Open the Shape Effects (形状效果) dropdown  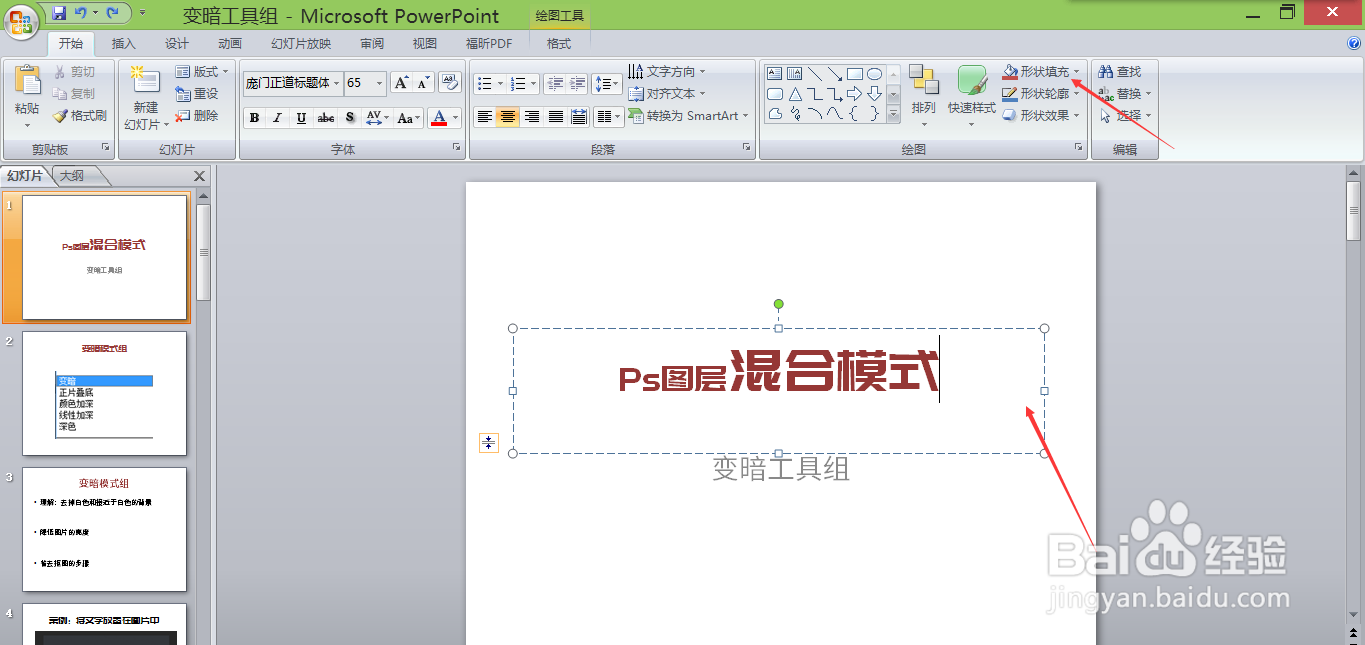1042,115
